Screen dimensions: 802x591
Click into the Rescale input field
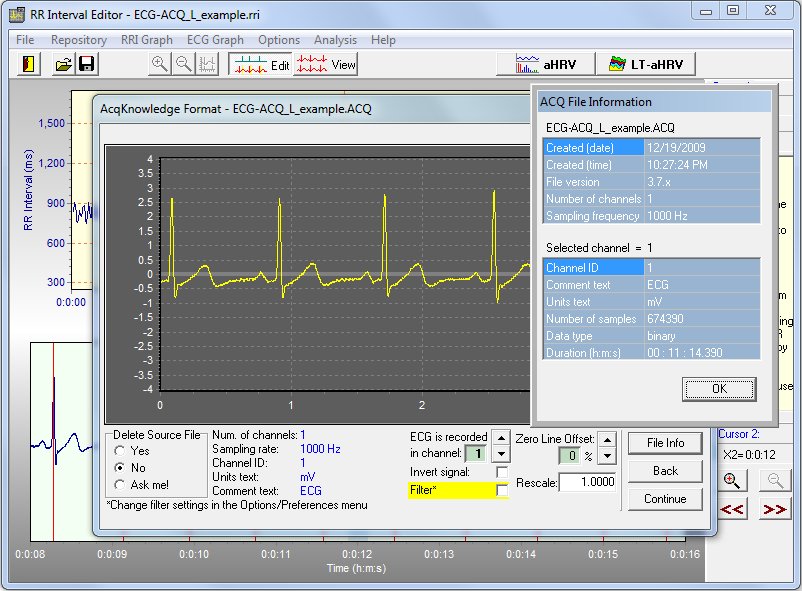point(586,482)
